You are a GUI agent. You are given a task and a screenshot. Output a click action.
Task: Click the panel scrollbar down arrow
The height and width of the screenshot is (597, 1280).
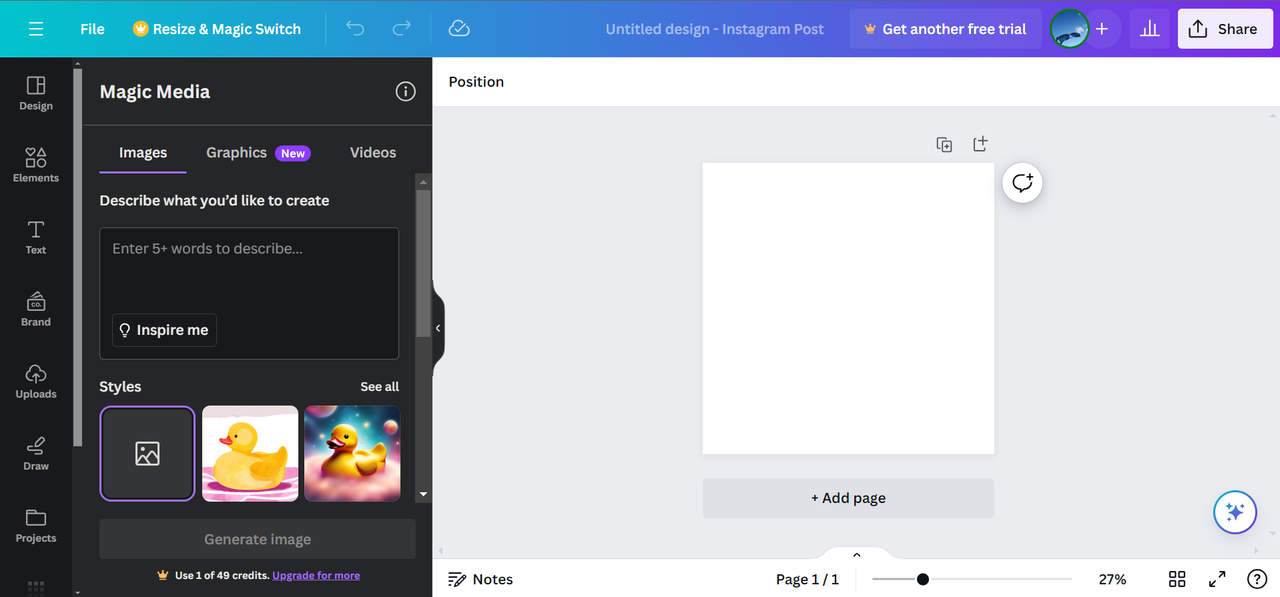423,494
